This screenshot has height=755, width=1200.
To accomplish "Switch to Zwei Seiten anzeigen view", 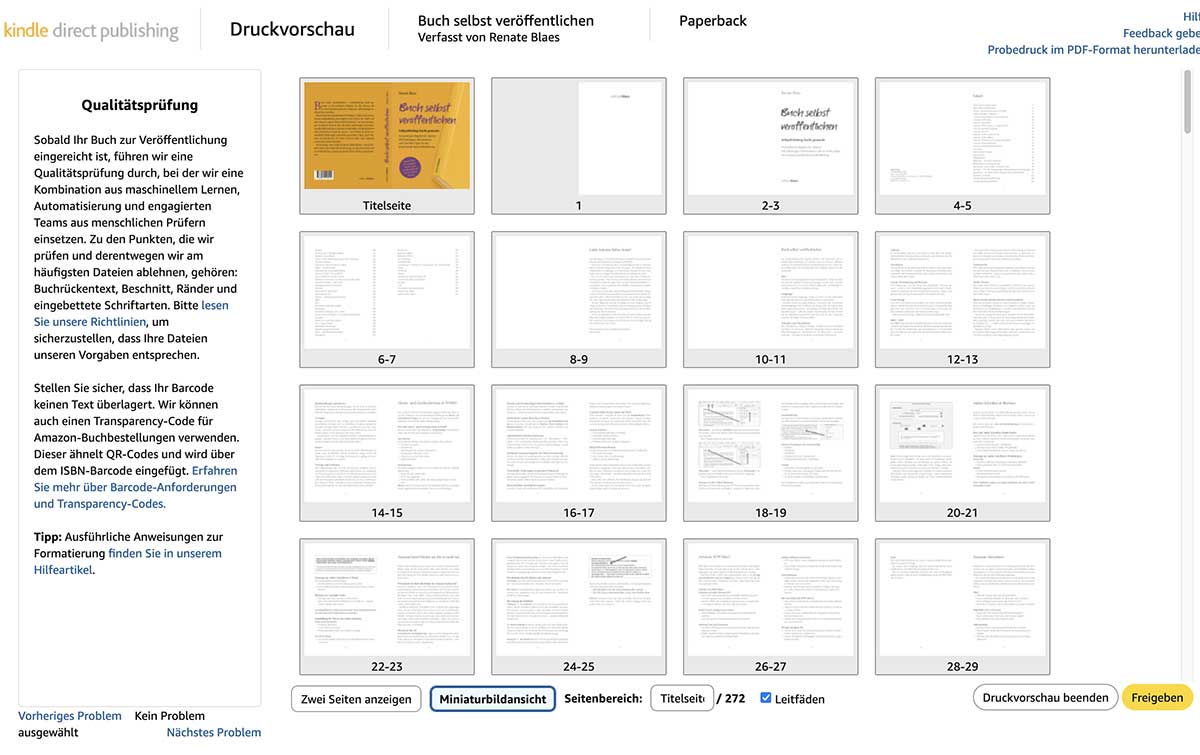I will click(356, 699).
